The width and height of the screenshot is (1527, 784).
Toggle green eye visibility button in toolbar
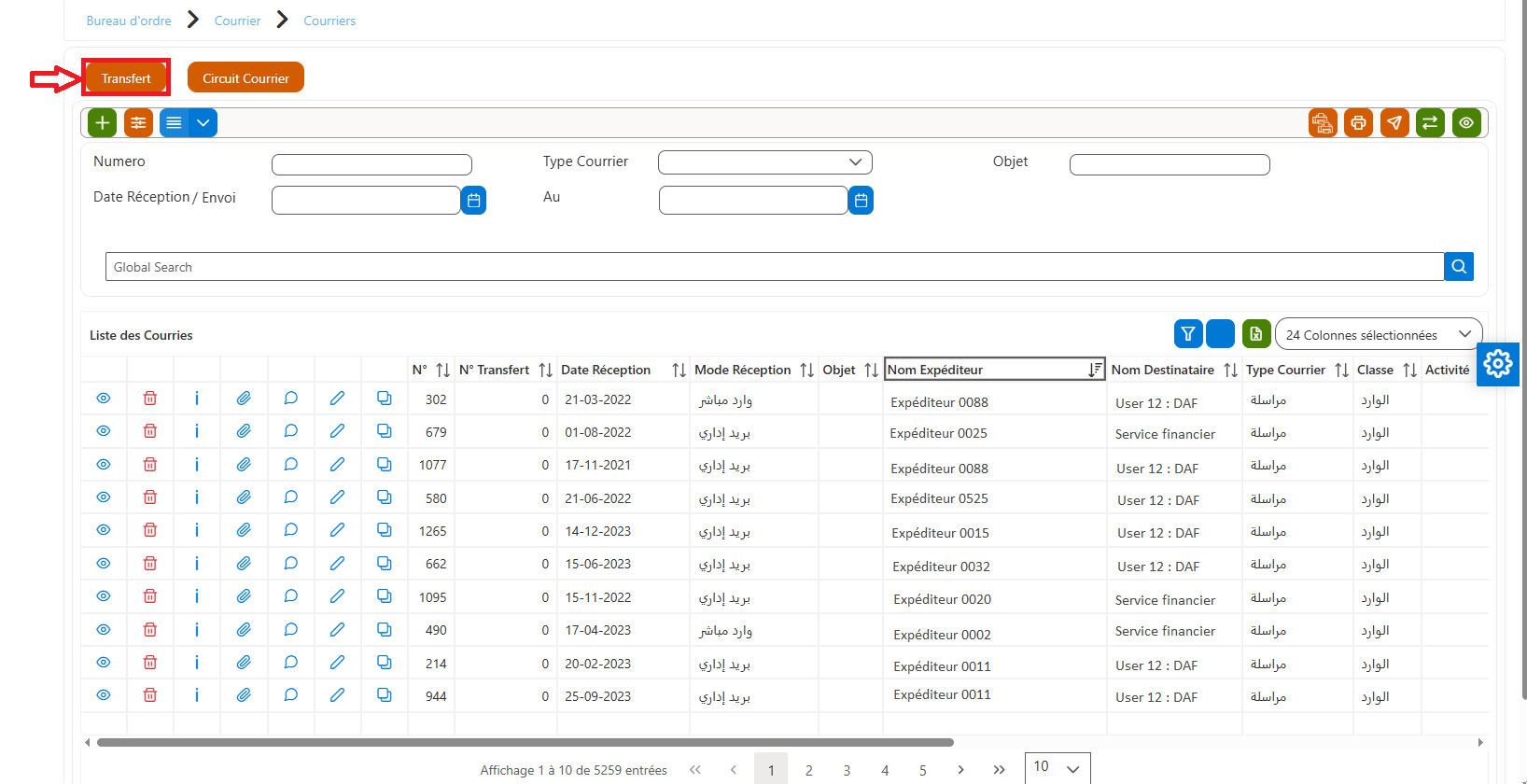1466,123
